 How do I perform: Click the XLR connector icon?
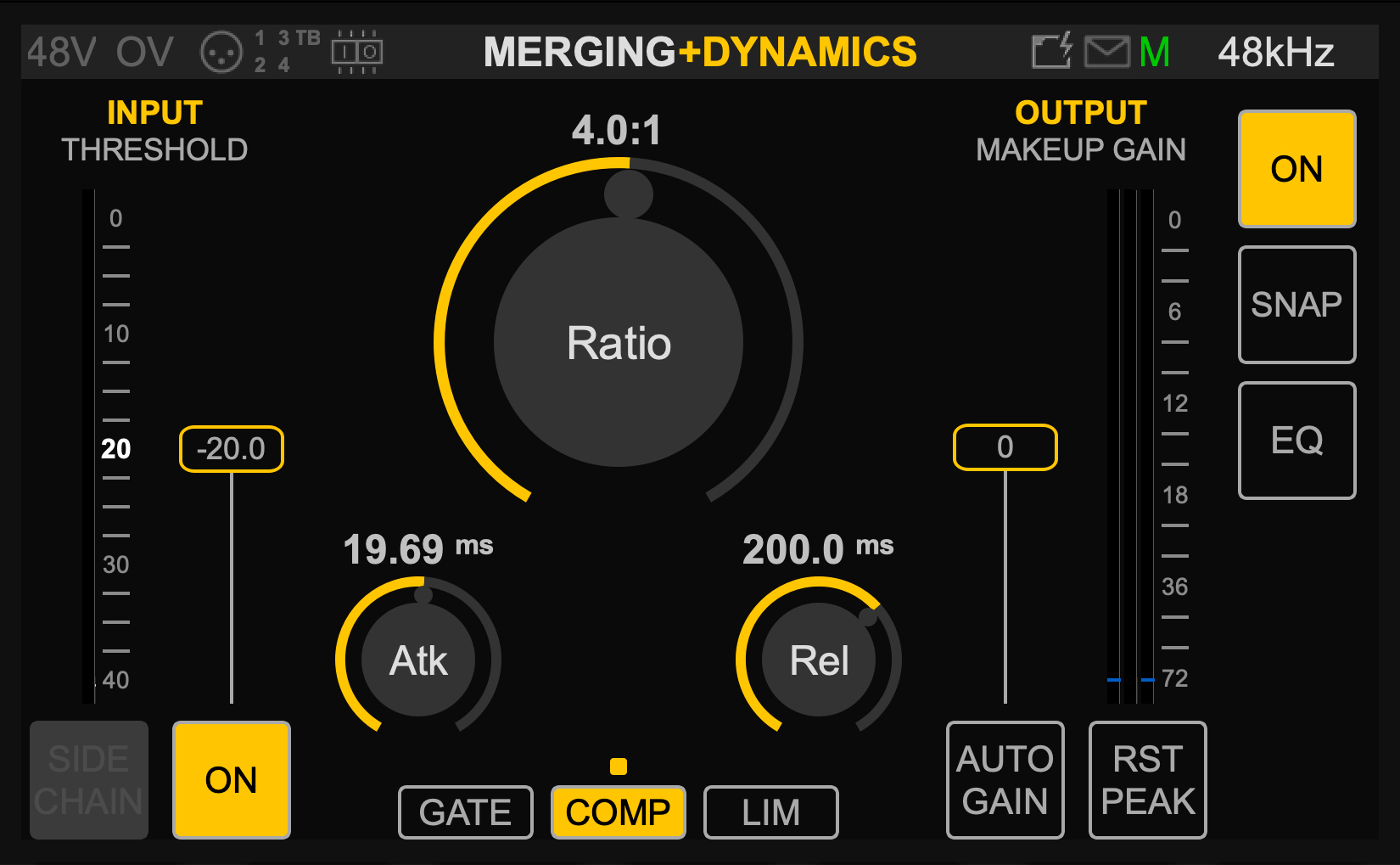point(221,53)
